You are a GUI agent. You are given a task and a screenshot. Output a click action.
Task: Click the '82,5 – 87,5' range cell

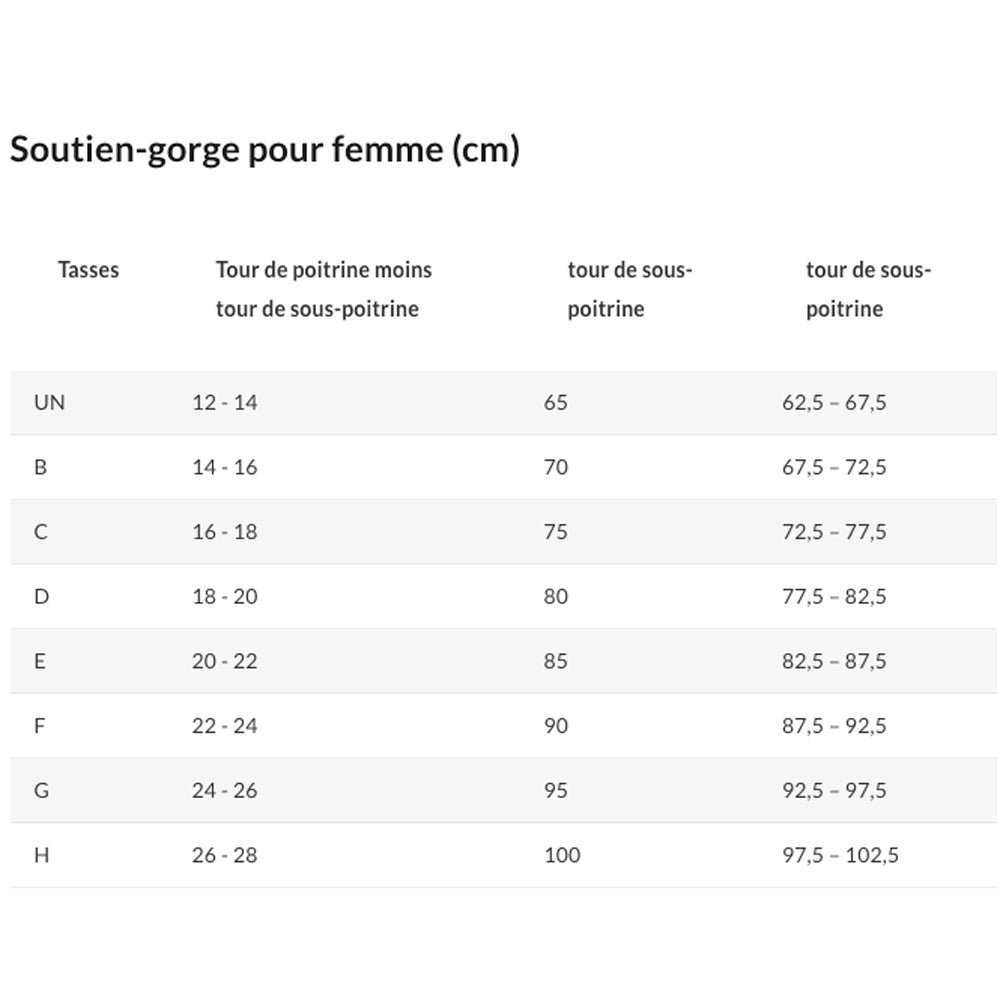click(834, 661)
